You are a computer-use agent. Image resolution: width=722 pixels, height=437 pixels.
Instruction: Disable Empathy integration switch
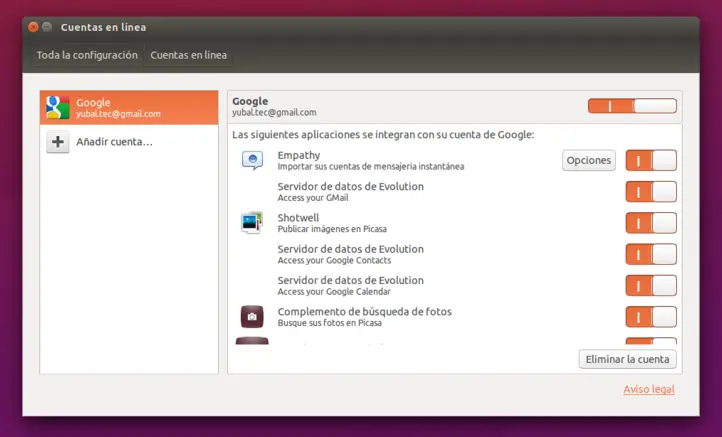click(x=651, y=160)
